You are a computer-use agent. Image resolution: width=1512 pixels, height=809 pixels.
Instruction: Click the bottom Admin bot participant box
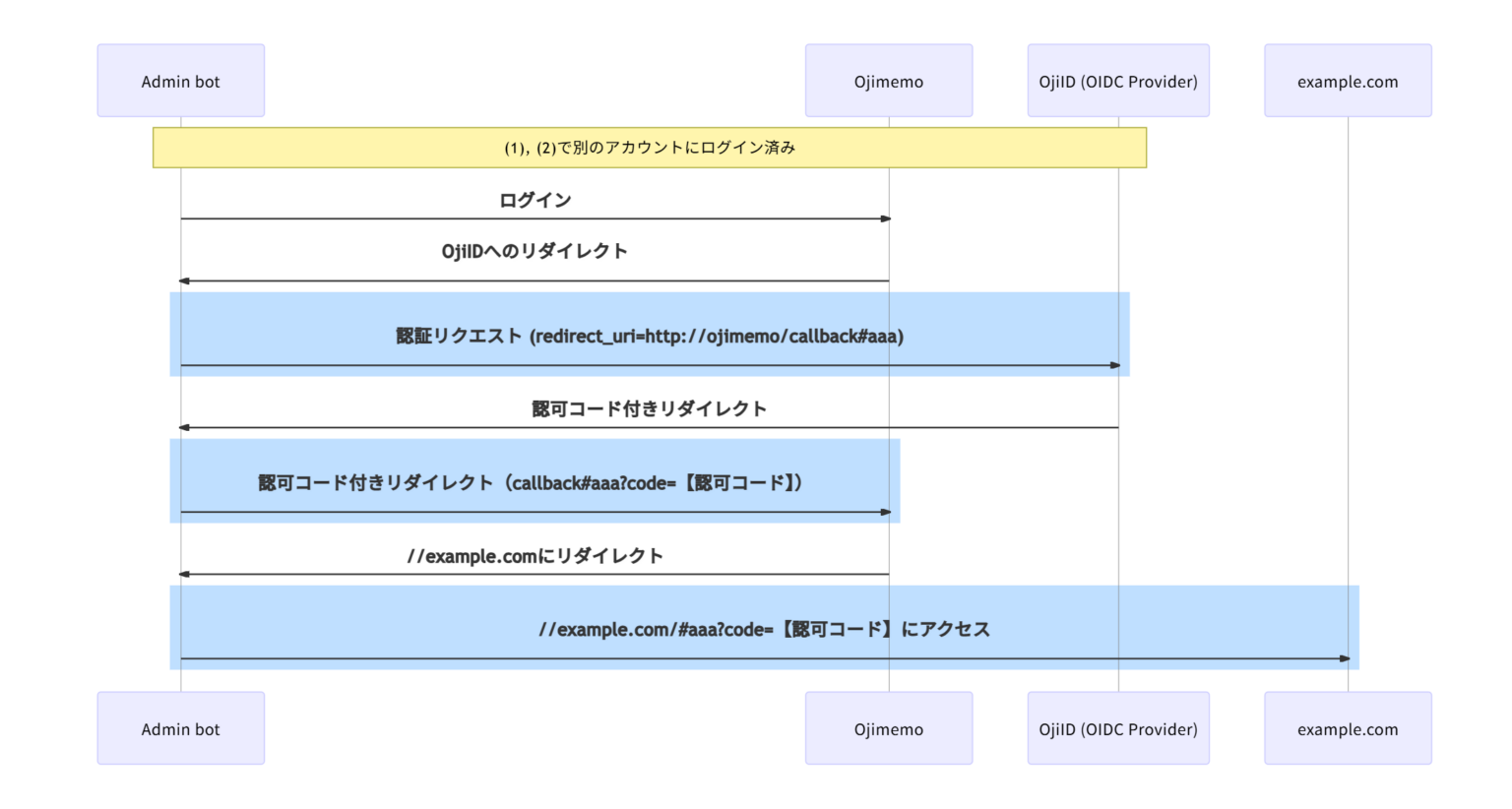180,728
